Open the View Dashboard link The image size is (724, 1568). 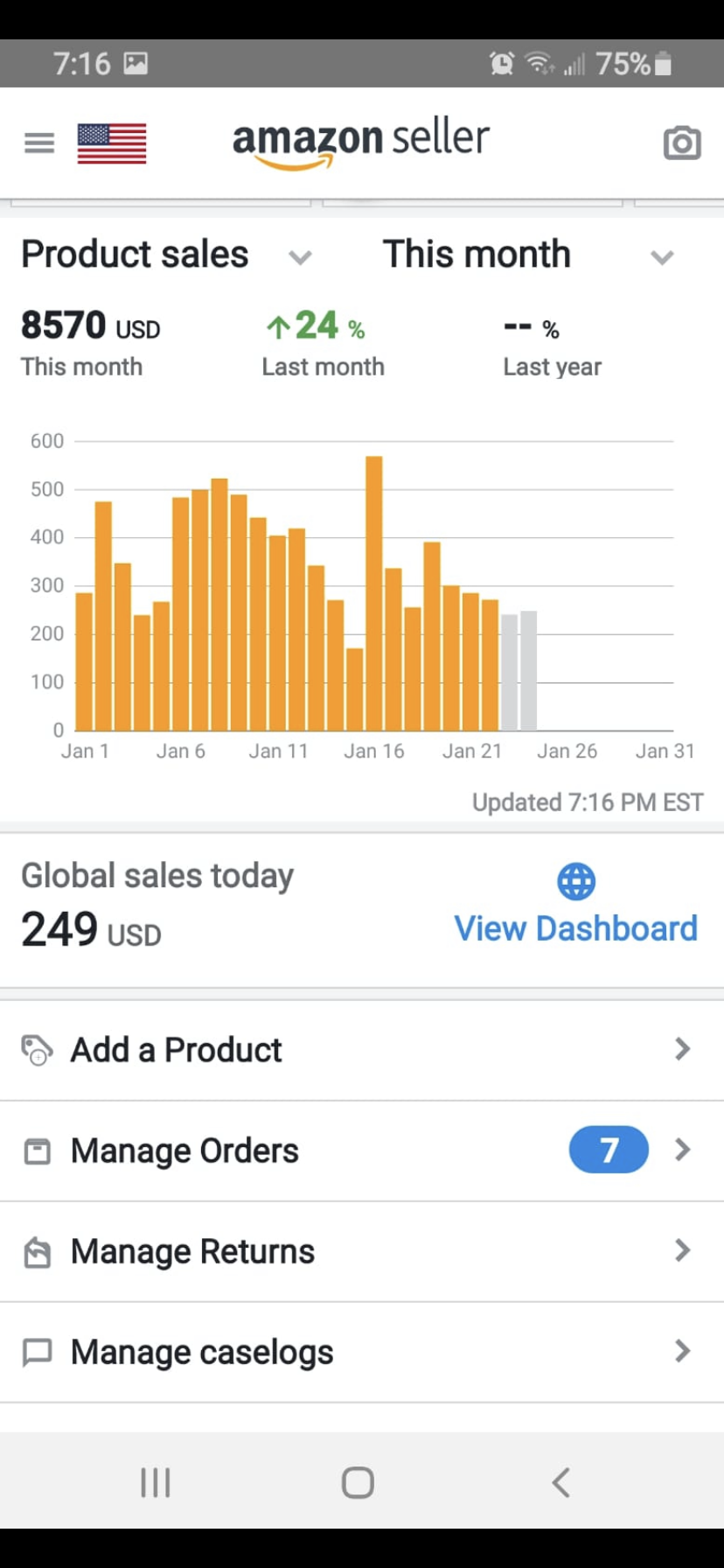575,928
